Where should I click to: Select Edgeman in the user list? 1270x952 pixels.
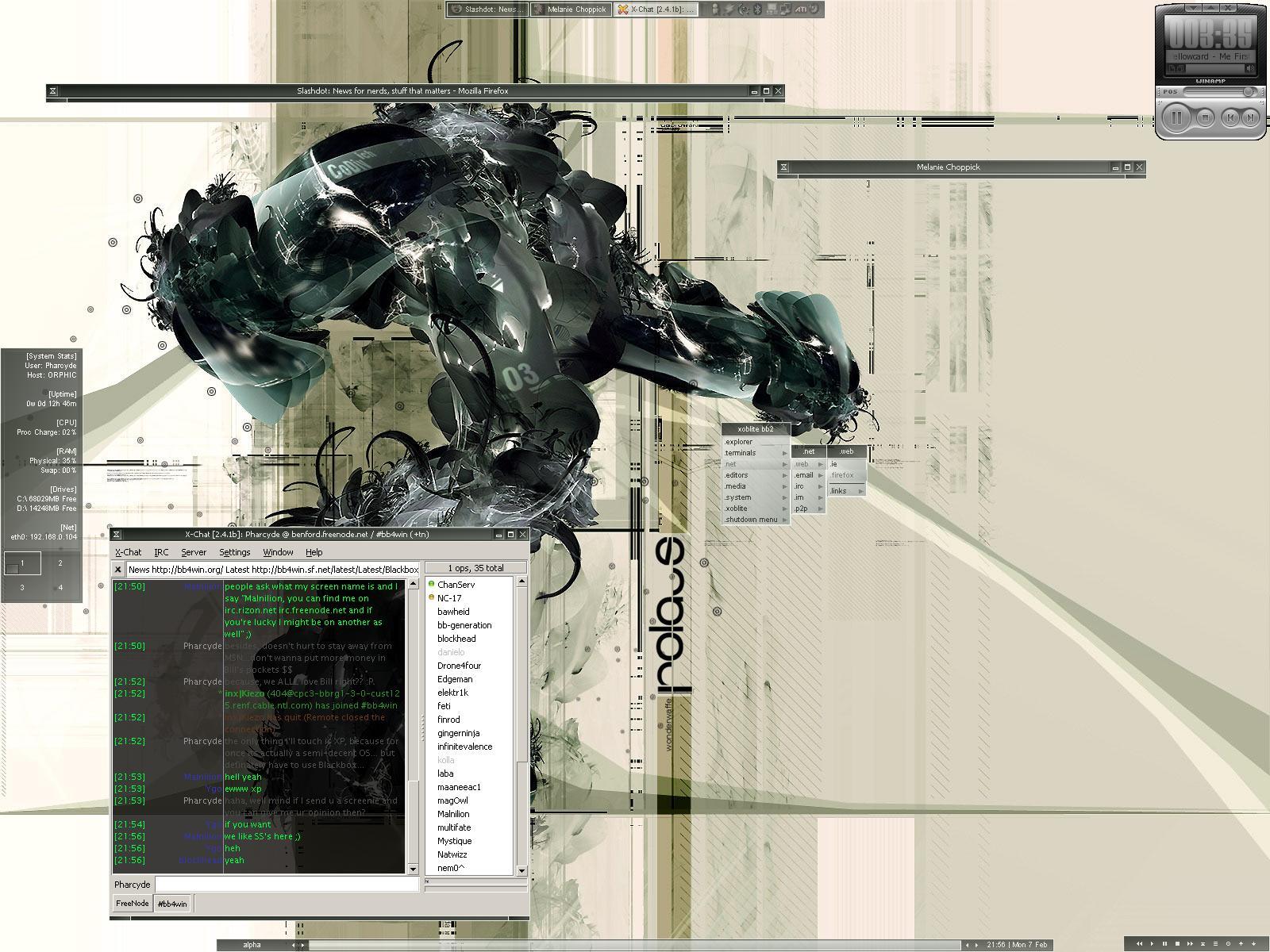(x=469, y=679)
